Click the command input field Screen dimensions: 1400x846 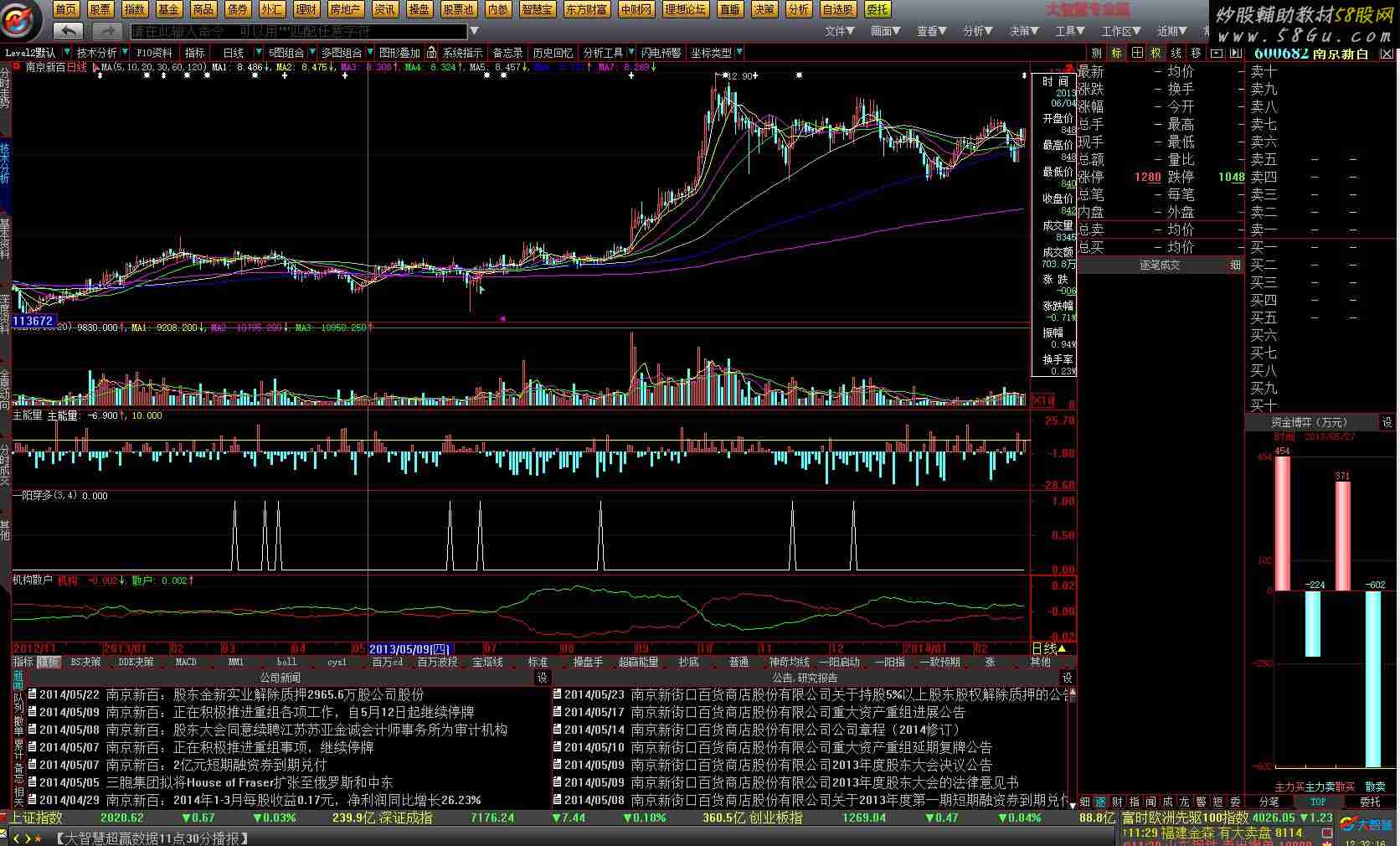point(298,31)
